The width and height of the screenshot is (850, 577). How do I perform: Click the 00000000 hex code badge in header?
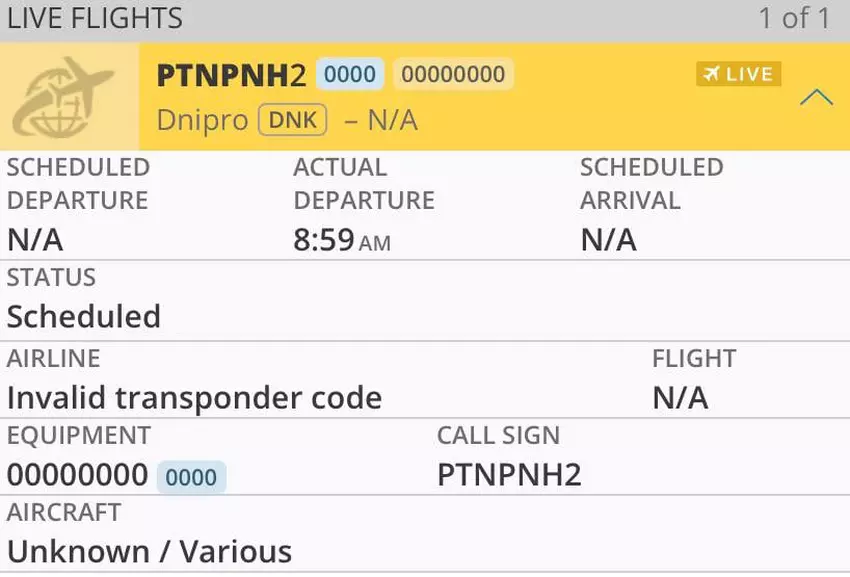[452, 73]
